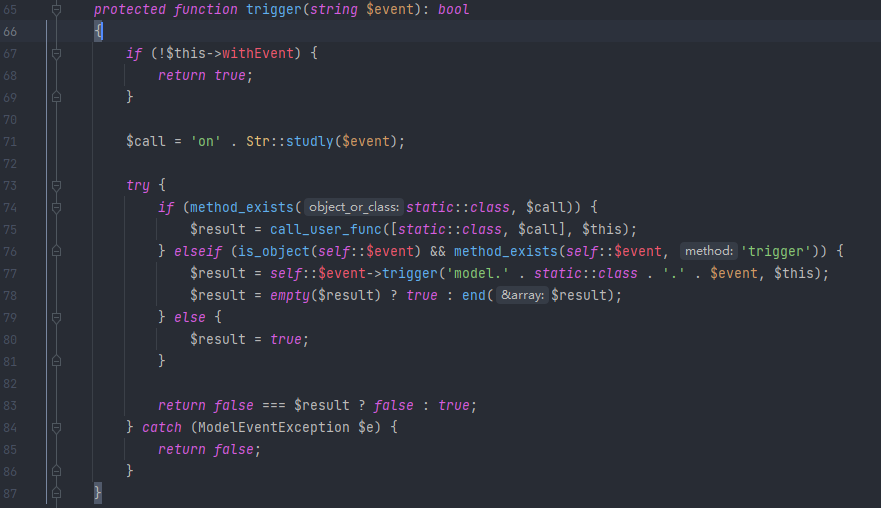The height and width of the screenshot is (508, 881).
Task: Collapse the try block at line 73
Action: click(x=57, y=186)
